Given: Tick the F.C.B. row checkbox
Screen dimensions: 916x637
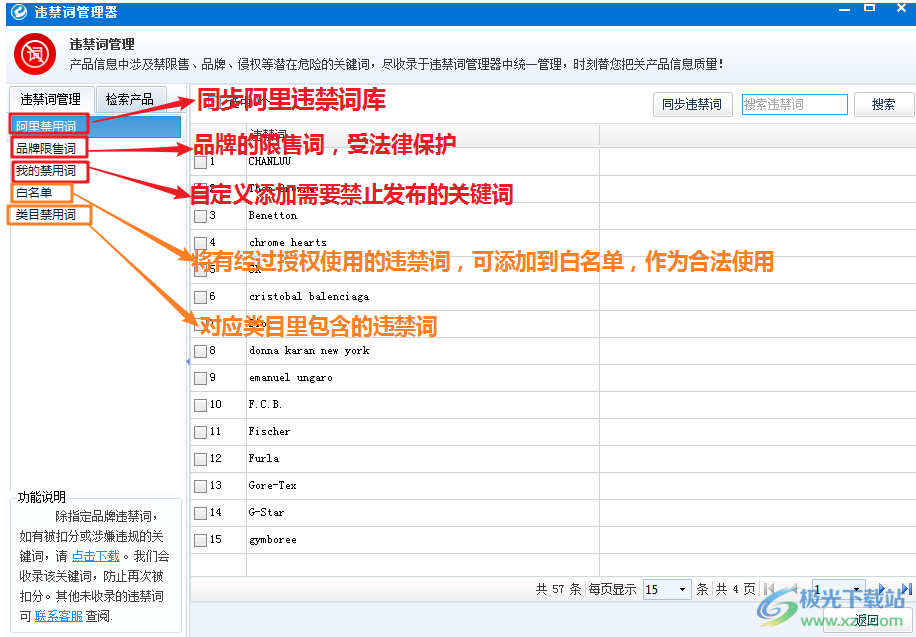Looking at the screenshot, I should 200,405.
